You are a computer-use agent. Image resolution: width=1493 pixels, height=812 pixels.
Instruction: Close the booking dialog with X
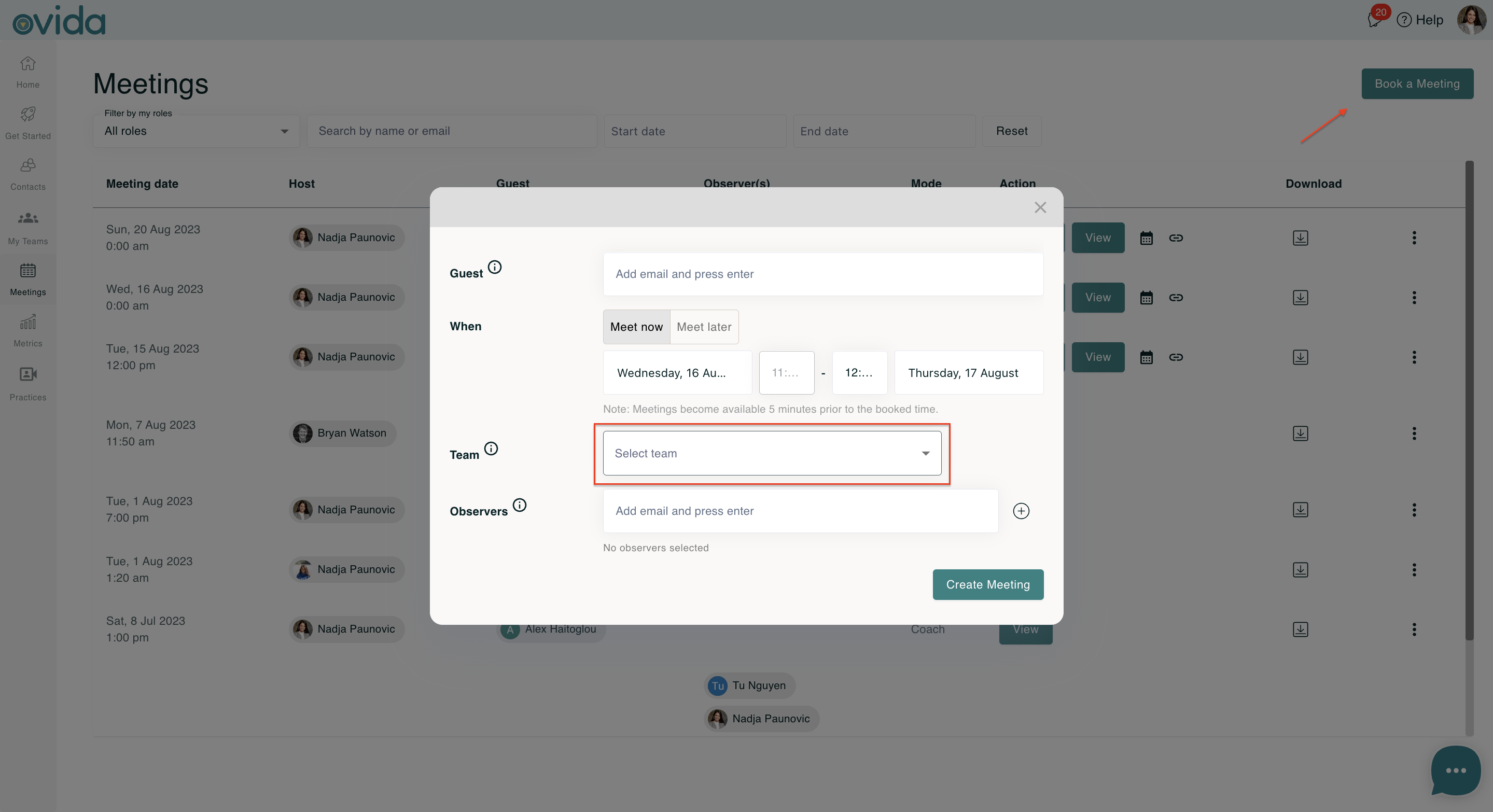[1040, 207]
